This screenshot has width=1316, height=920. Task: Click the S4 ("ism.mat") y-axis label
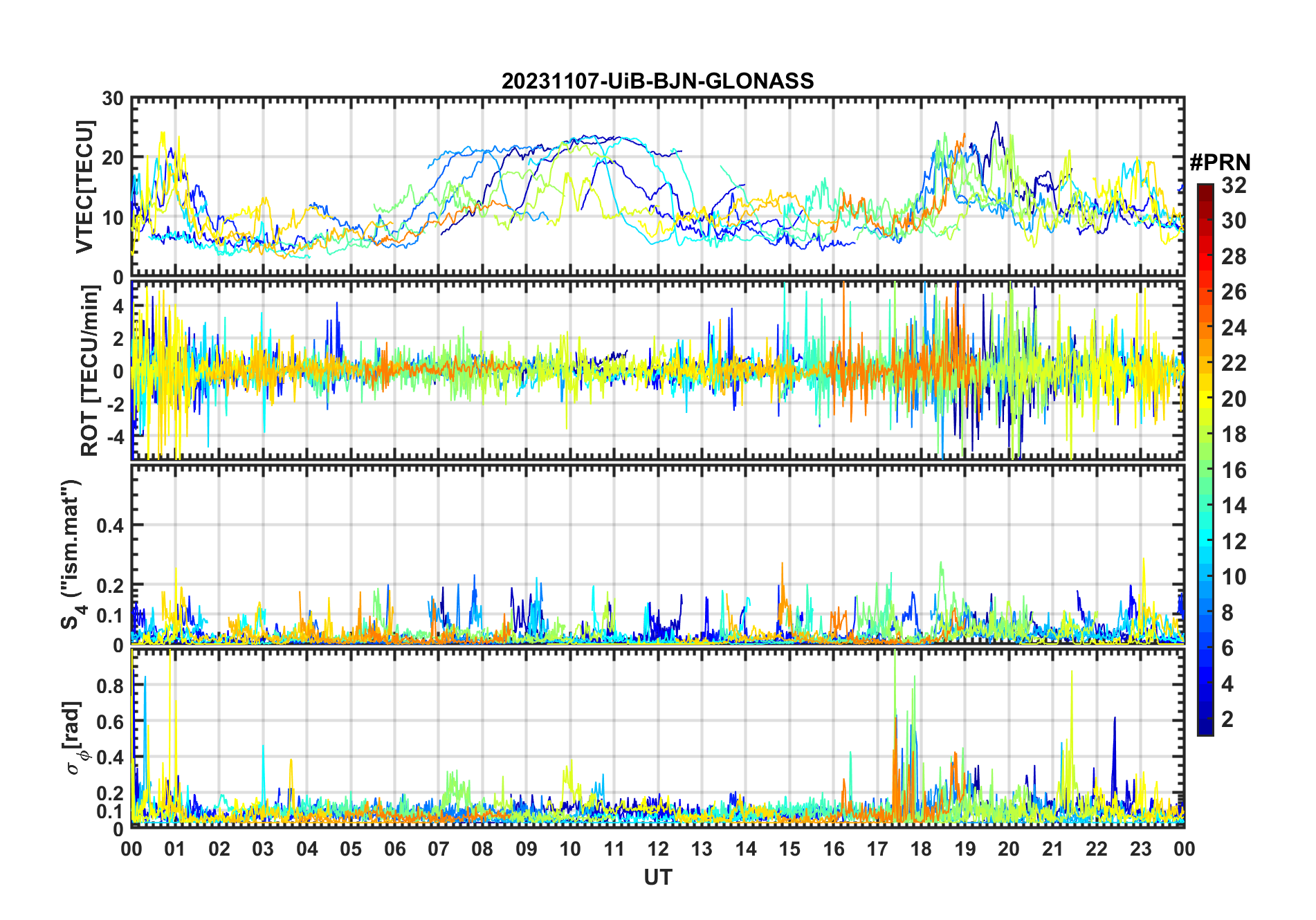click(73, 554)
